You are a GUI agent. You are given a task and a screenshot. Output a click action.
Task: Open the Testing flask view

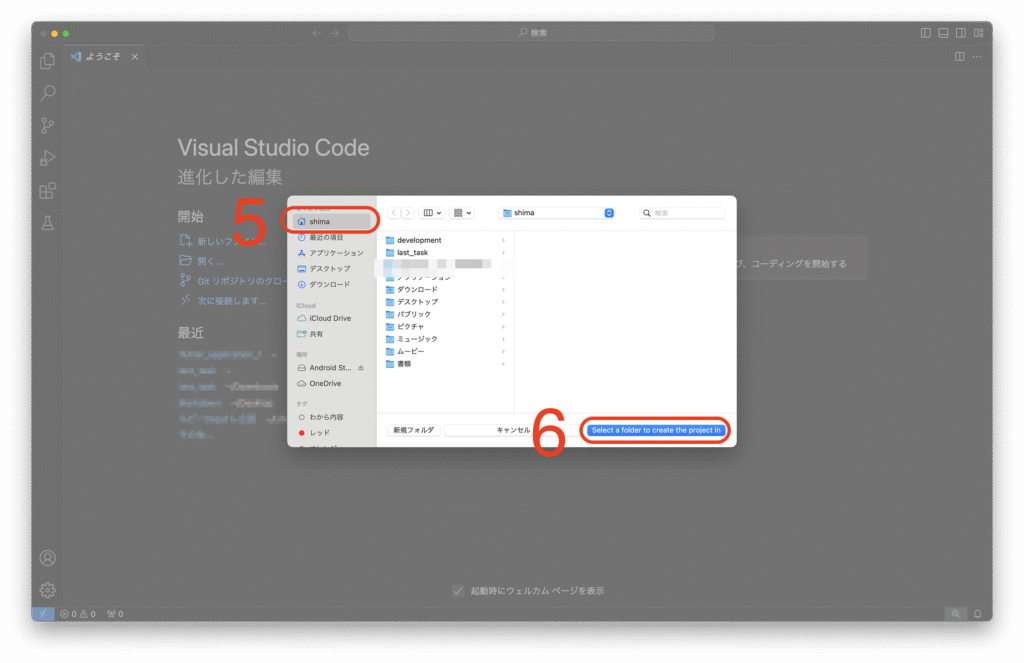(x=48, y=223)
